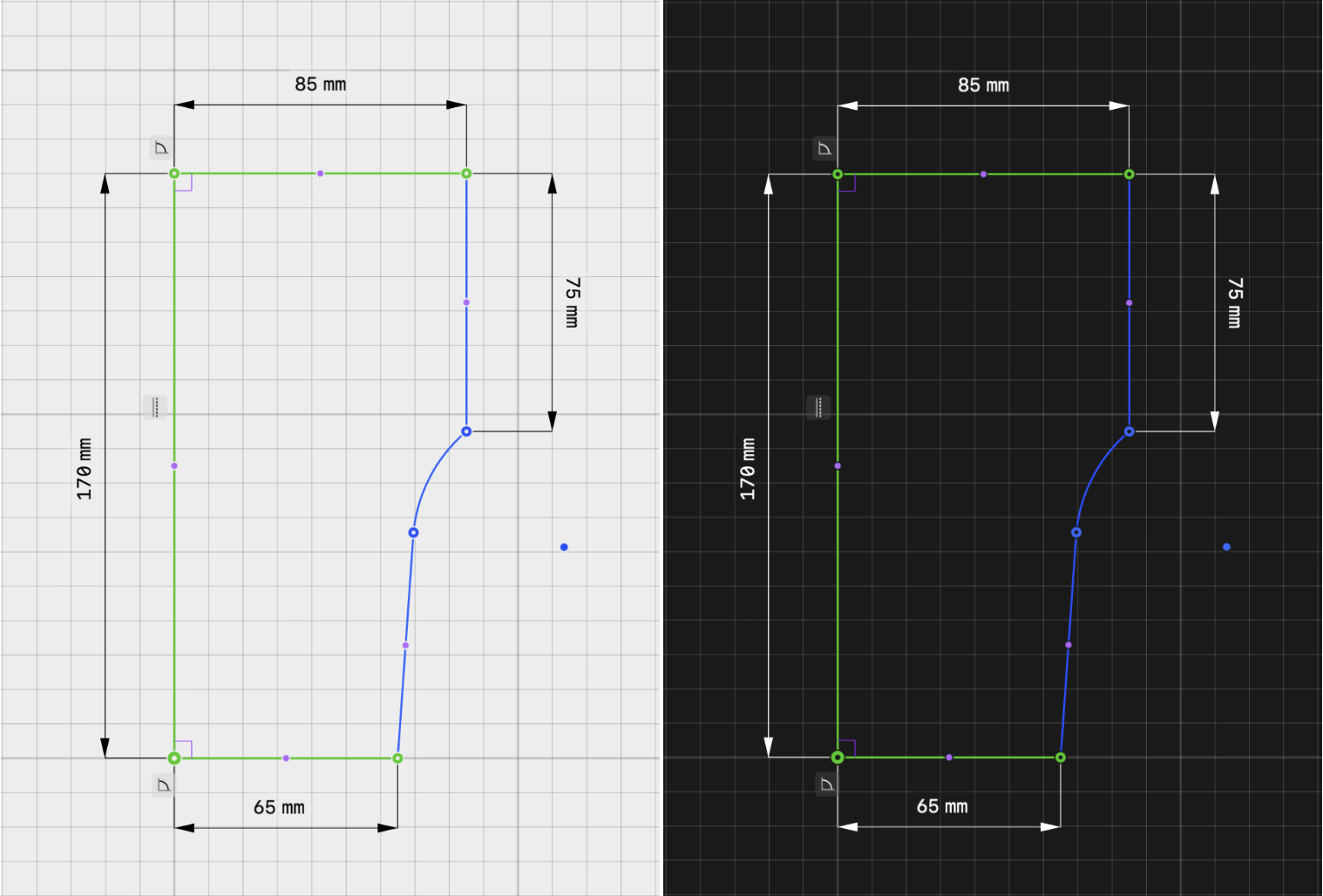This screenshot has height=896, width=1323.
Task: Pick the left line's purple midpoint, light sketch
Action: click(x=174, y=466)
